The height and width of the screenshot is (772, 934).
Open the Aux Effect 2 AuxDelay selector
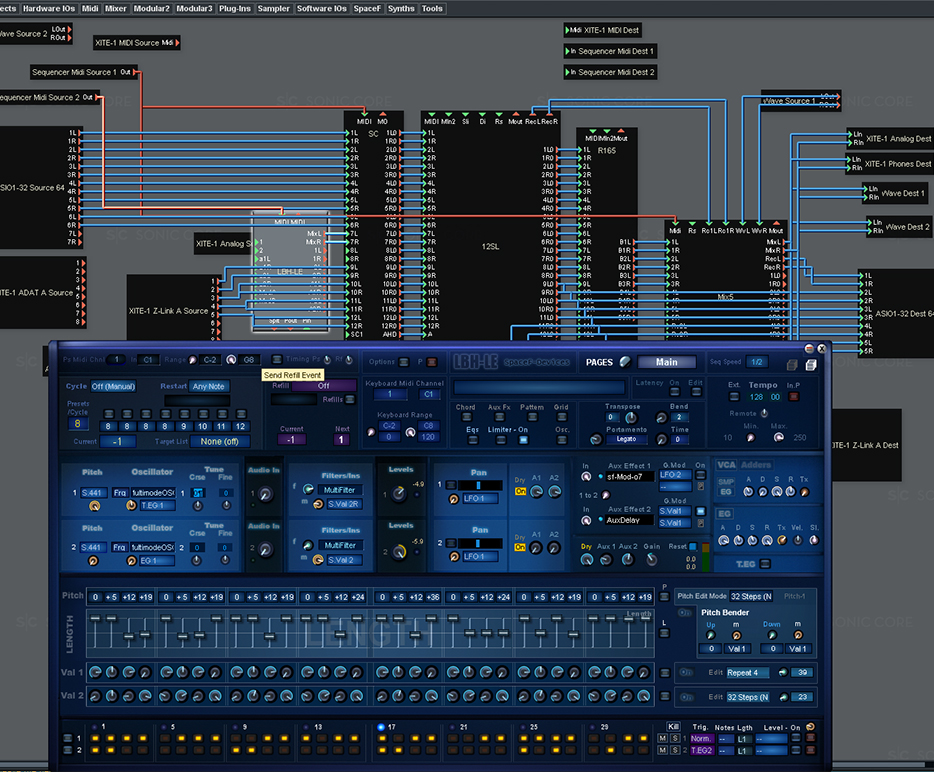[630, 520]
